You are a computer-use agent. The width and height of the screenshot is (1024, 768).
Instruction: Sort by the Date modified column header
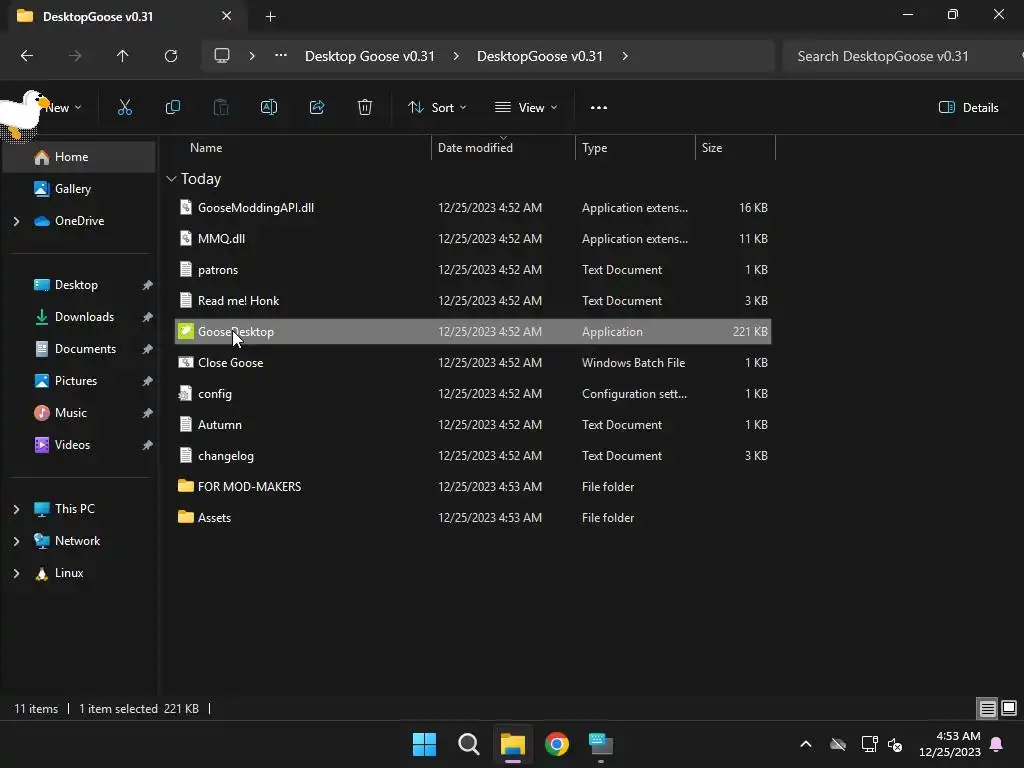[x=503, y=148]
